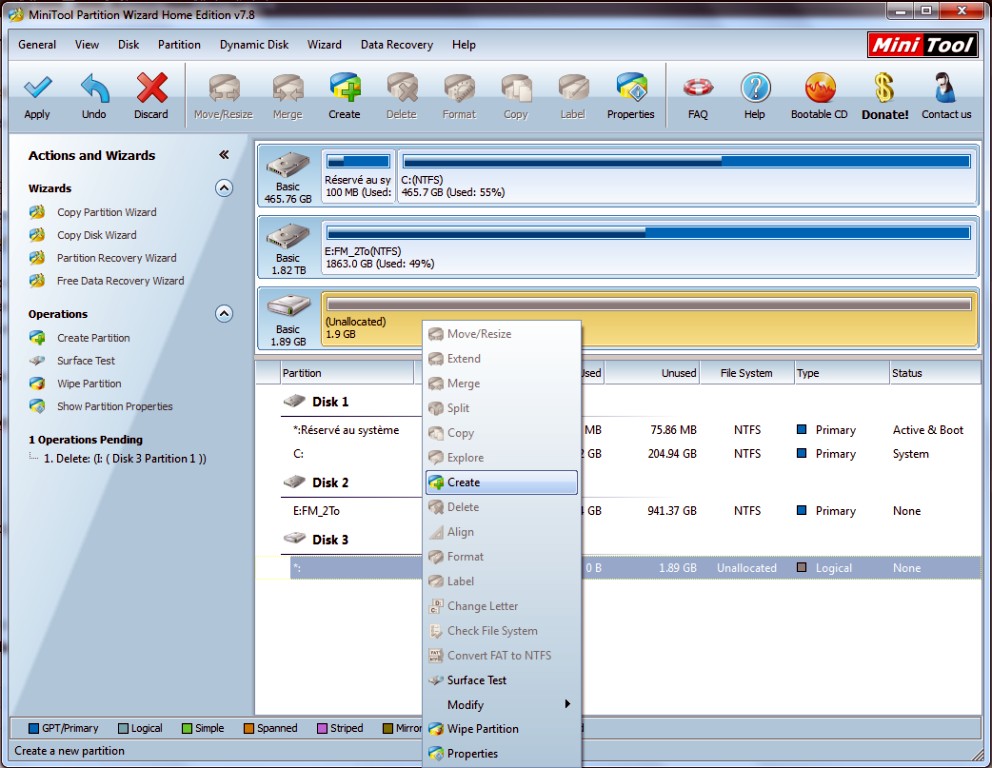The width and height of the screenshot is (992, 768).
Task: Select Disk 1 row in partition list
Action: [x=330, y=402]
